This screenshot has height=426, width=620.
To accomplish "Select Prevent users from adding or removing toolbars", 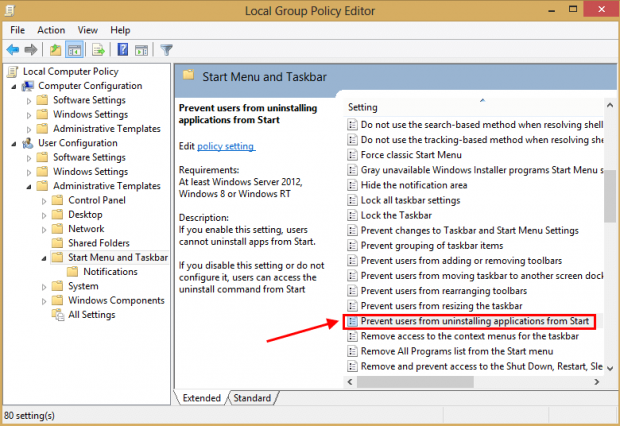I will (x=461, y=261).
